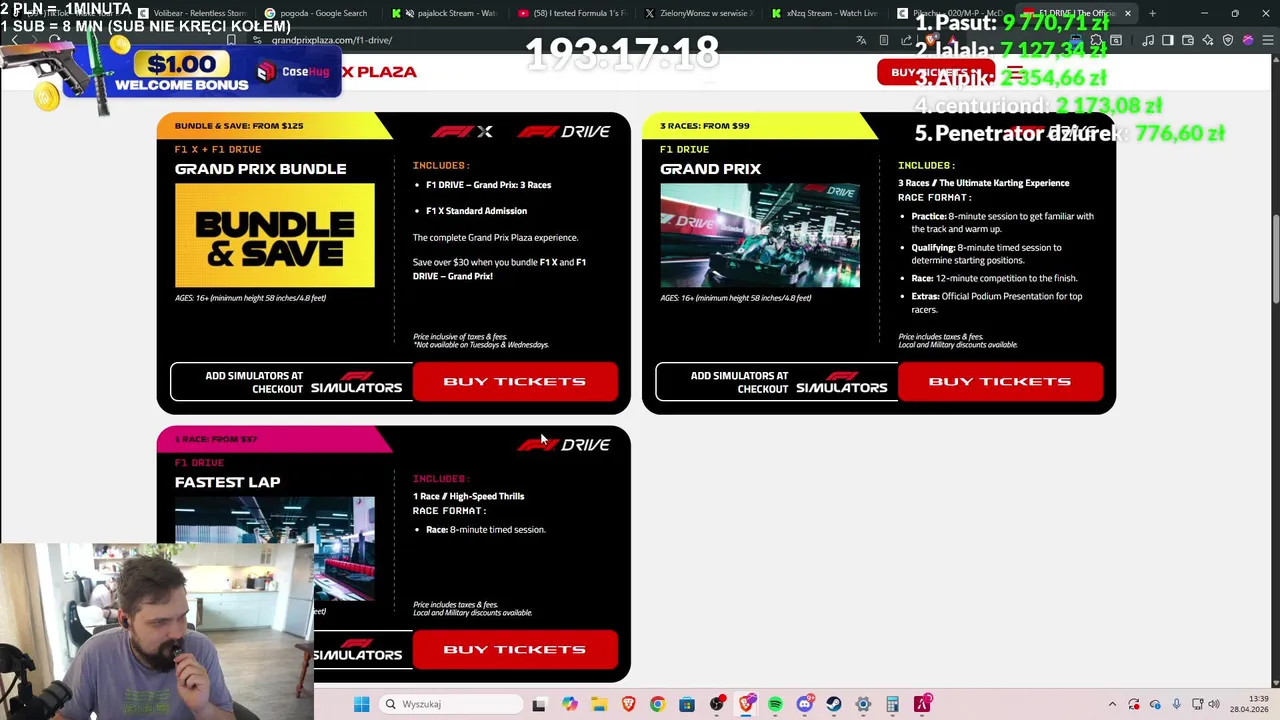Open the browser main hamburger menu
1280x720 pixels.
[1268, 40]
